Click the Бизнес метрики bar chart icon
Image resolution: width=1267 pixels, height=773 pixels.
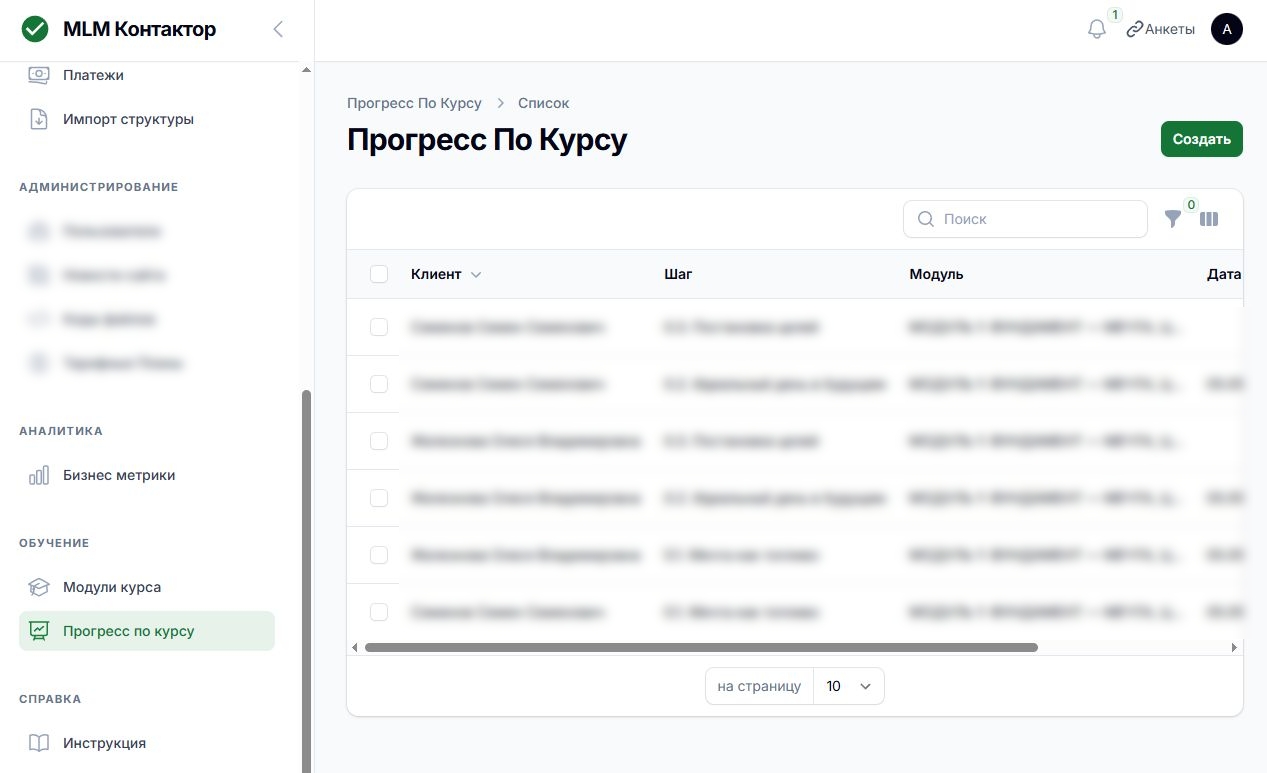click(39, 475)
